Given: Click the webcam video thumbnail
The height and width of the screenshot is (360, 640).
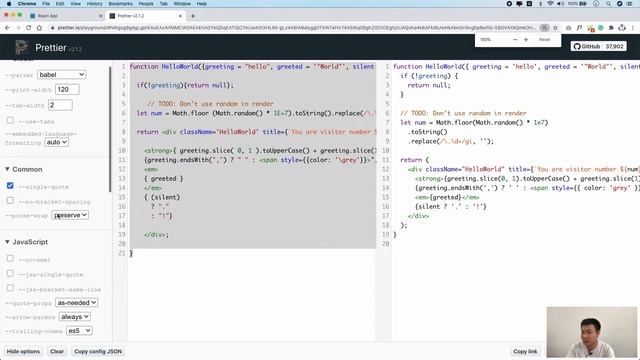Looking at the screenshot, I should [x=592, y=332].
